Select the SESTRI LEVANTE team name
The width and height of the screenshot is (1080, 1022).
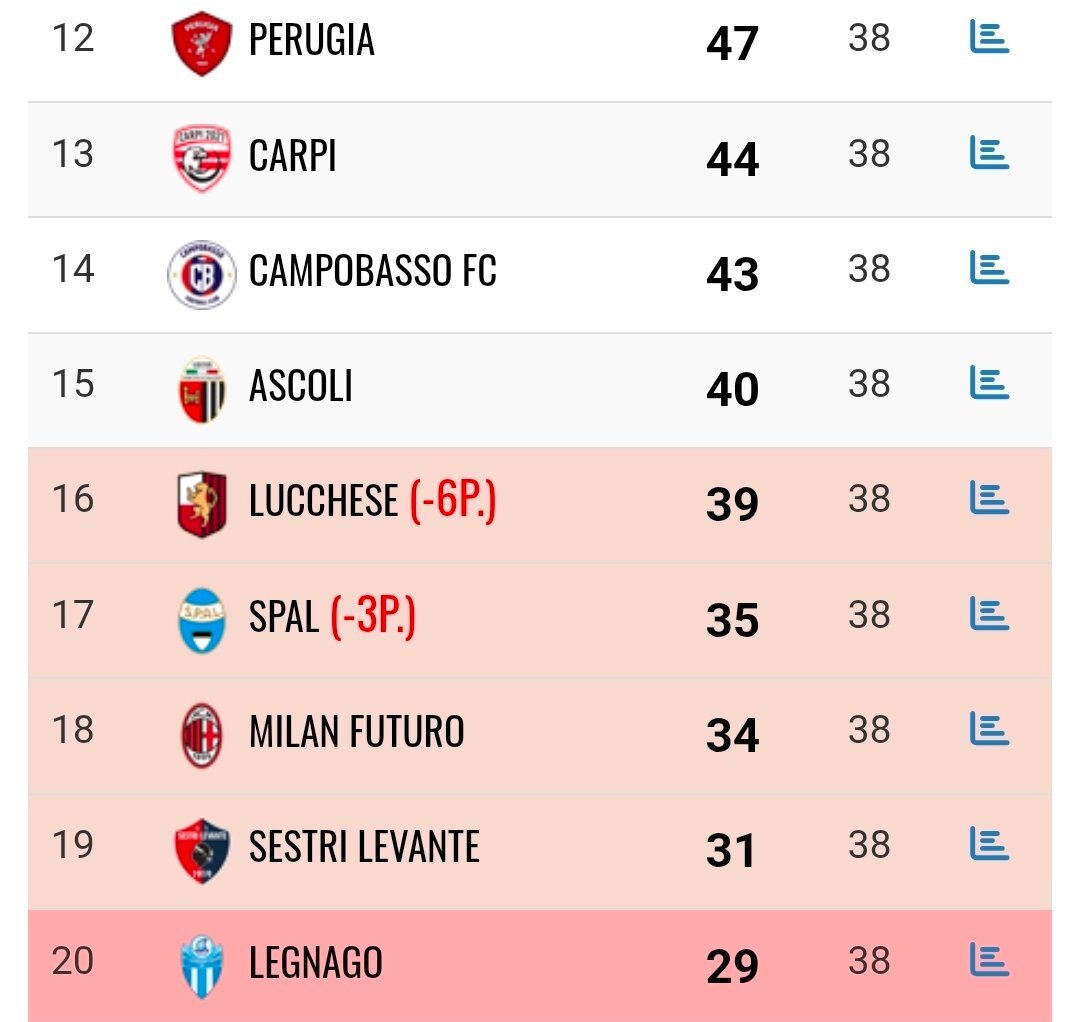(364, 848)
